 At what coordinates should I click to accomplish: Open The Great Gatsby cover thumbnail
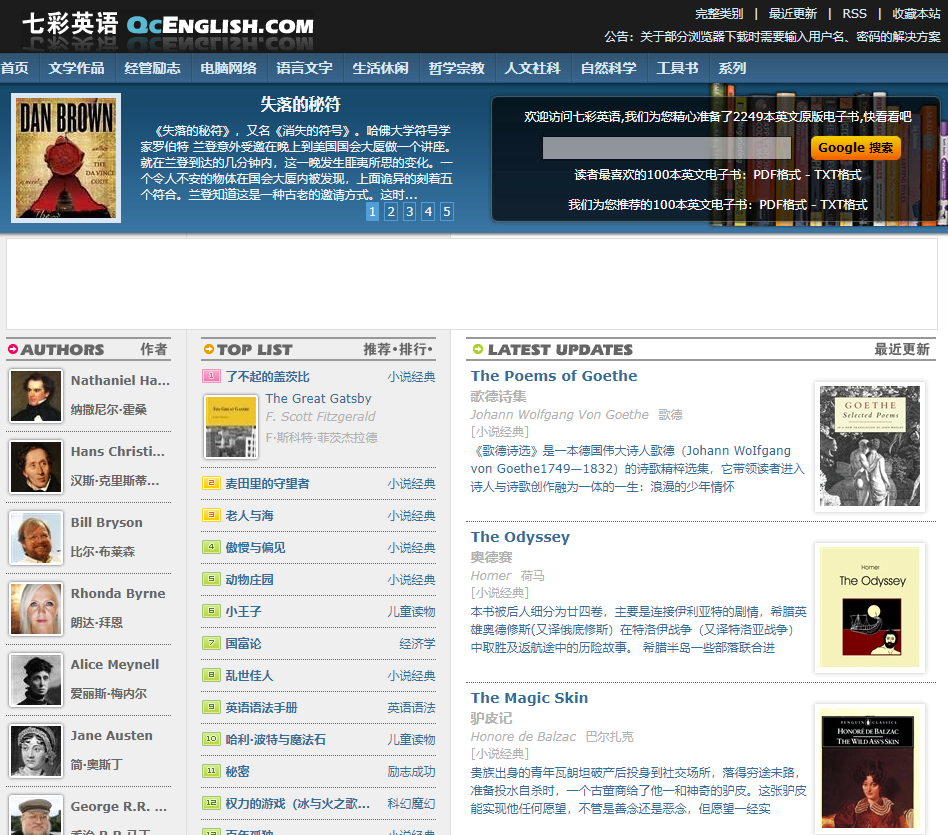tap(231, 427)
